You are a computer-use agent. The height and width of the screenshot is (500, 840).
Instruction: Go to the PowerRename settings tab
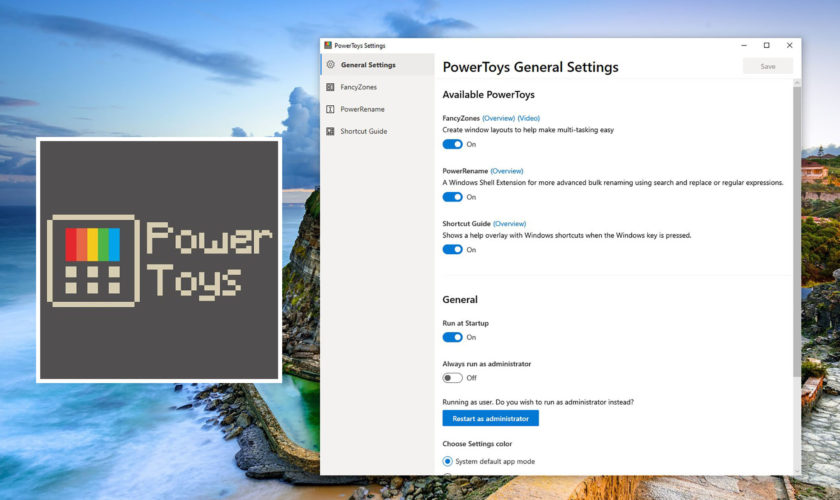(x=362, y=109)
